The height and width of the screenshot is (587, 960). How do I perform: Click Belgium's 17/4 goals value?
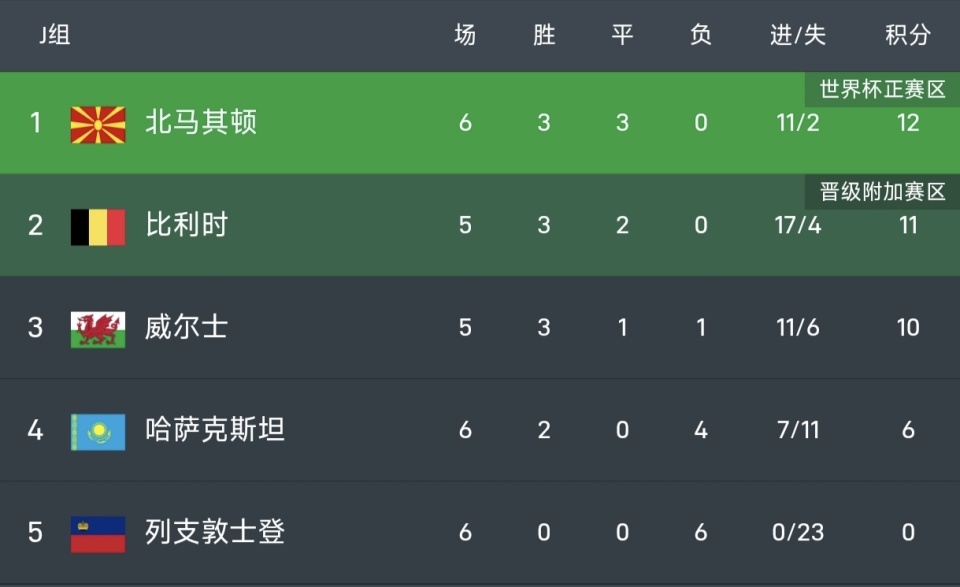[797, 225]
